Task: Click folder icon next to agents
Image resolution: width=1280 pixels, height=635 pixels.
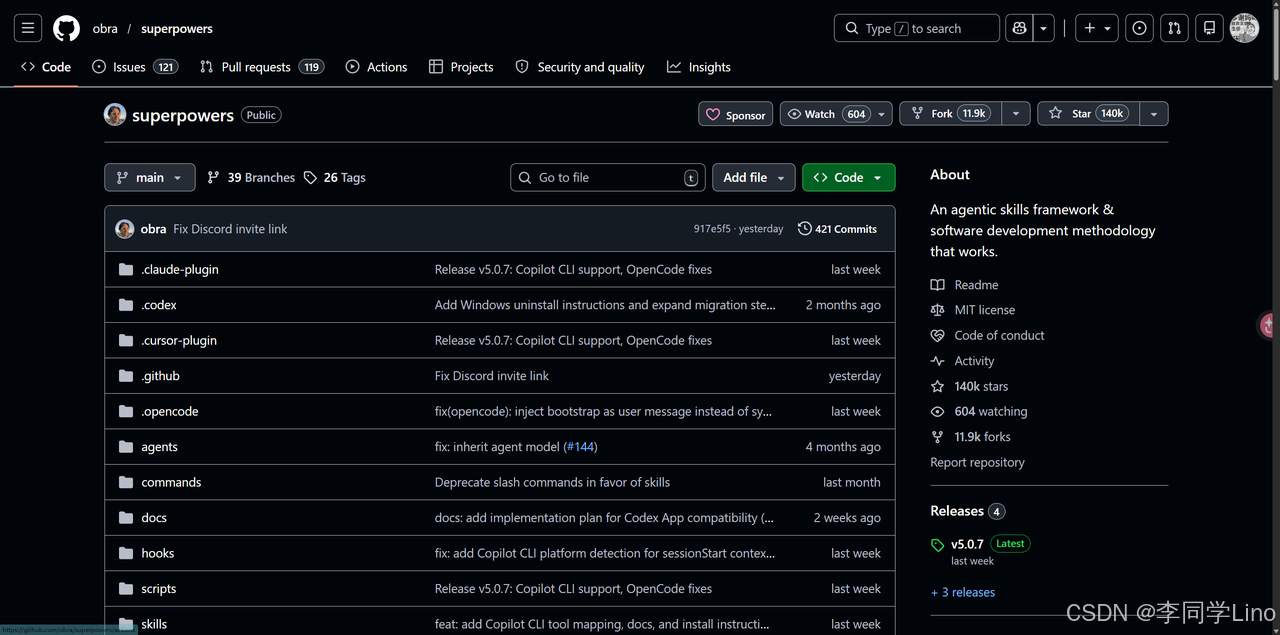Action: point(126,447)
